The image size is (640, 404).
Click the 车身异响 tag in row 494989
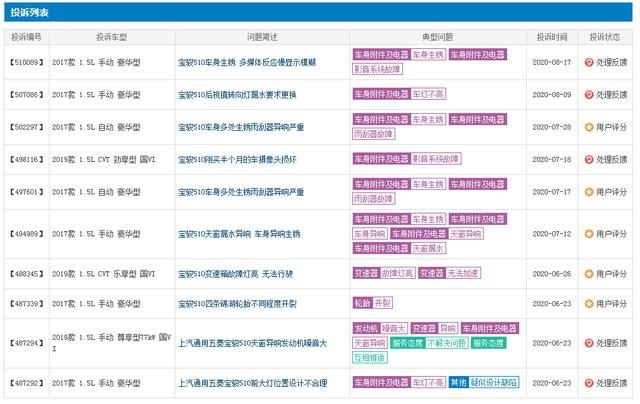370,234
